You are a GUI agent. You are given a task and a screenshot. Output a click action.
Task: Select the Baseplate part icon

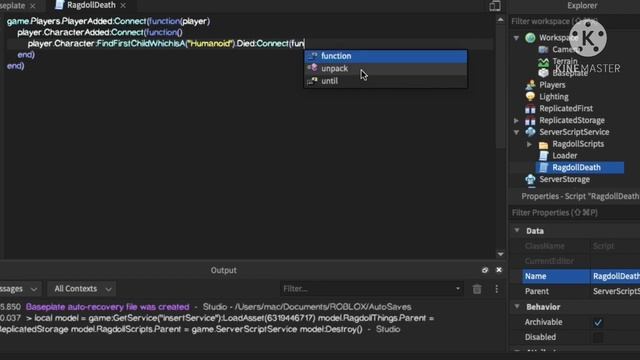[543, 73]
